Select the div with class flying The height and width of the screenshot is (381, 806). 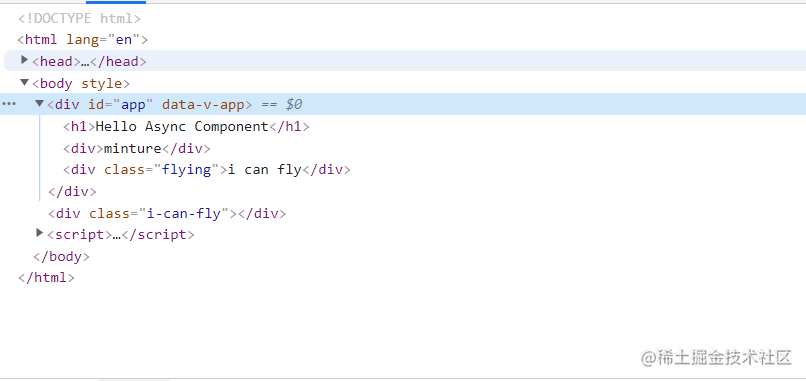click(207, 170)
